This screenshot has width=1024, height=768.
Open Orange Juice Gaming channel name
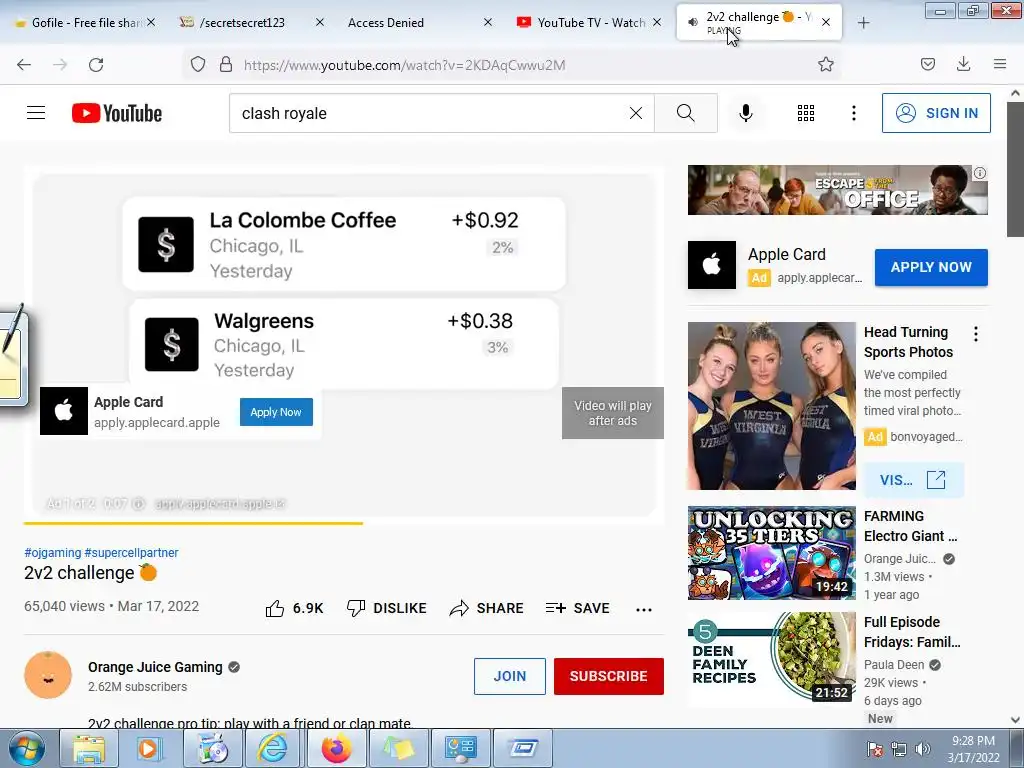pyautogui.click(x=155, y=667)
